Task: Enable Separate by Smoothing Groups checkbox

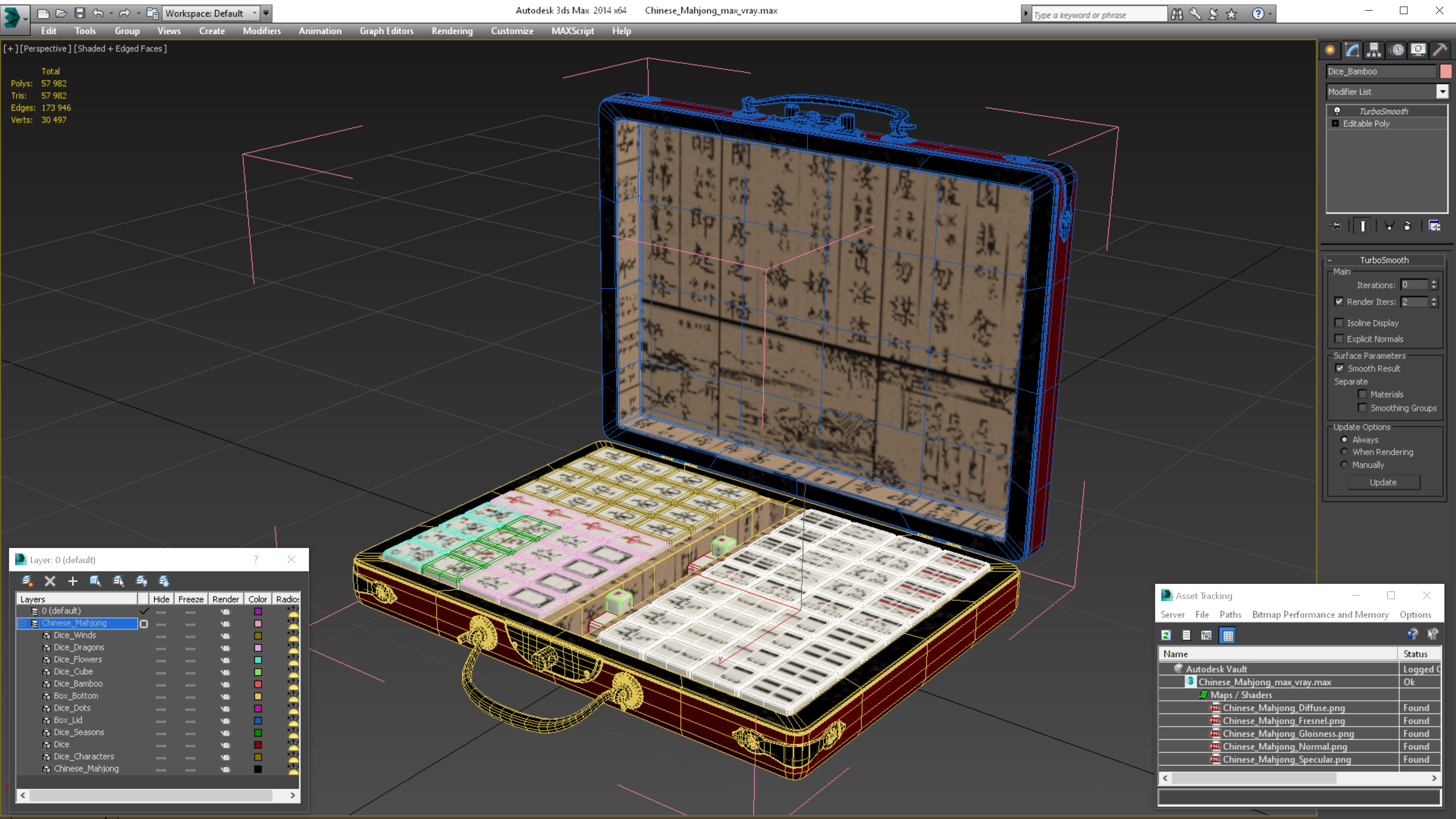Action: coord(1362,407)
